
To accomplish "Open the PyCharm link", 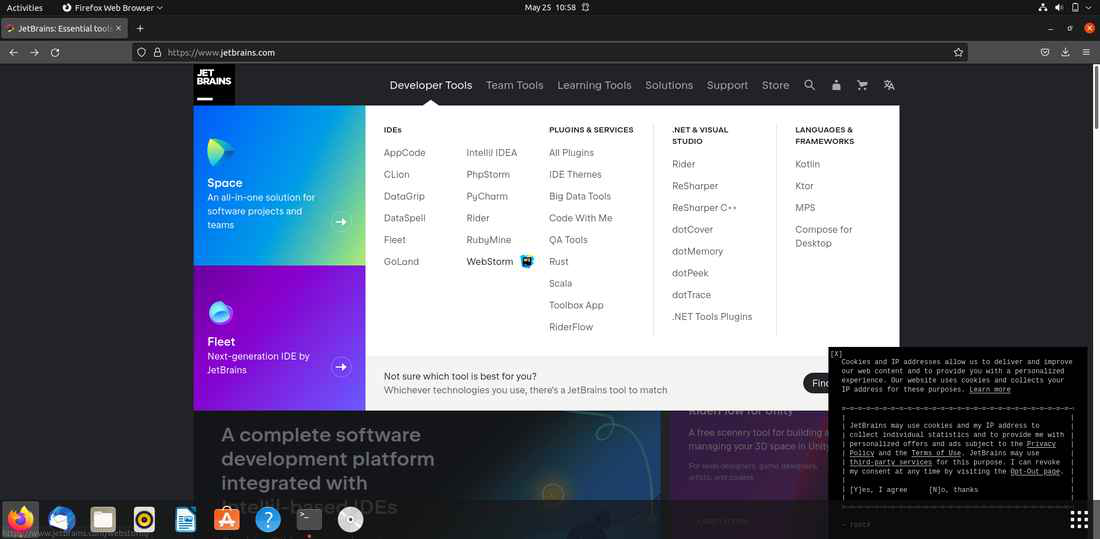I will (x=487, y=197).
